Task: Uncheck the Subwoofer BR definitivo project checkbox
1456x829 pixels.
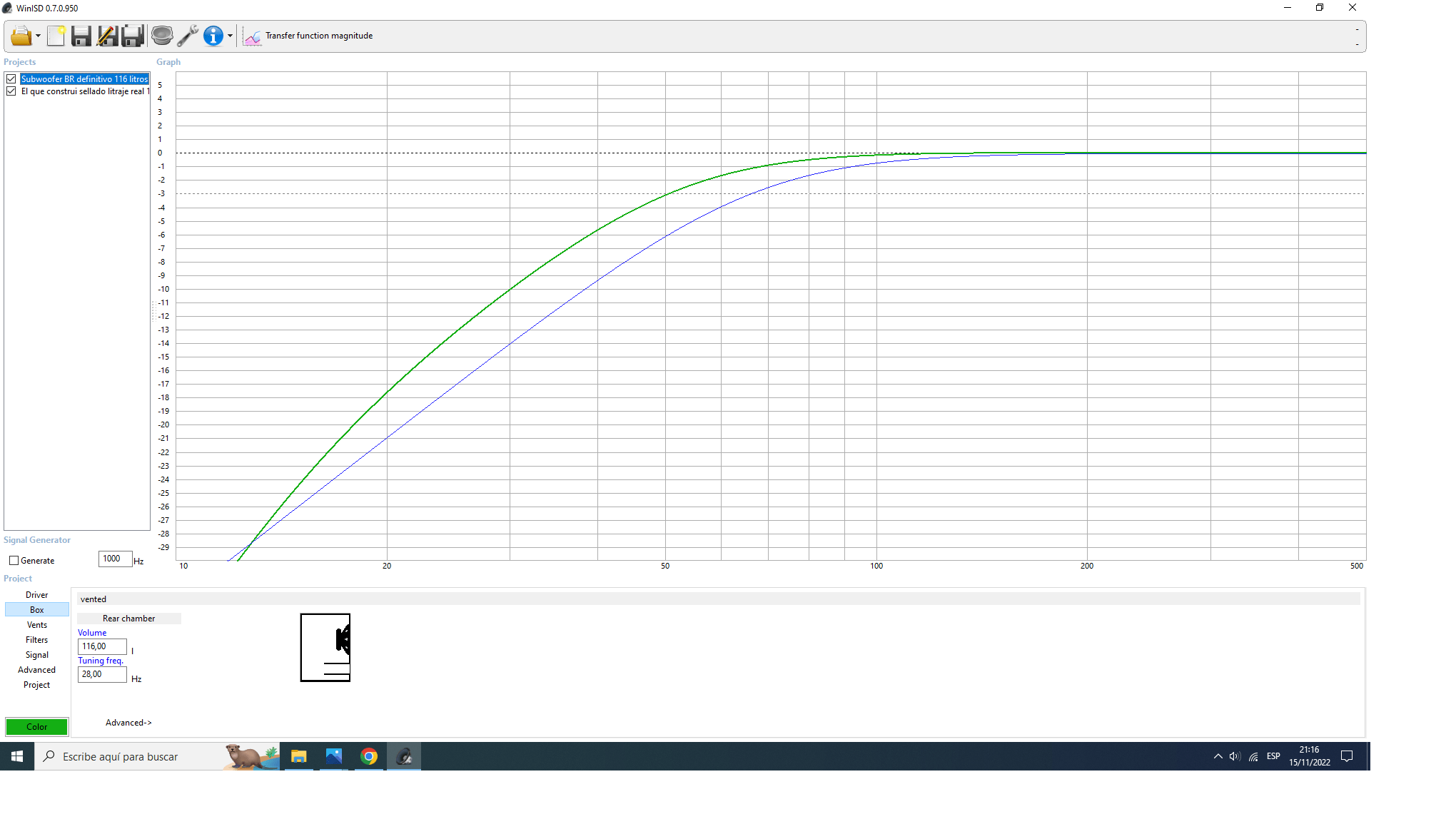Action: click(11, 79)
